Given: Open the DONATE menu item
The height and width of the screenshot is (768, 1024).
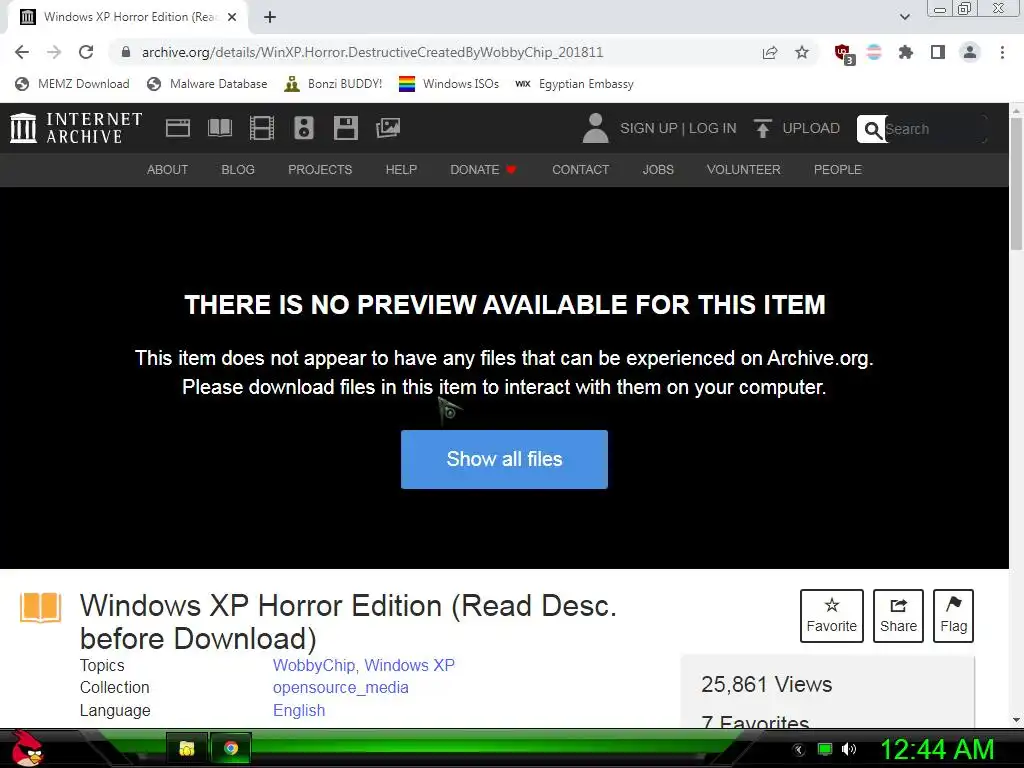Looking at the screenshot, I should coord(483,170).
